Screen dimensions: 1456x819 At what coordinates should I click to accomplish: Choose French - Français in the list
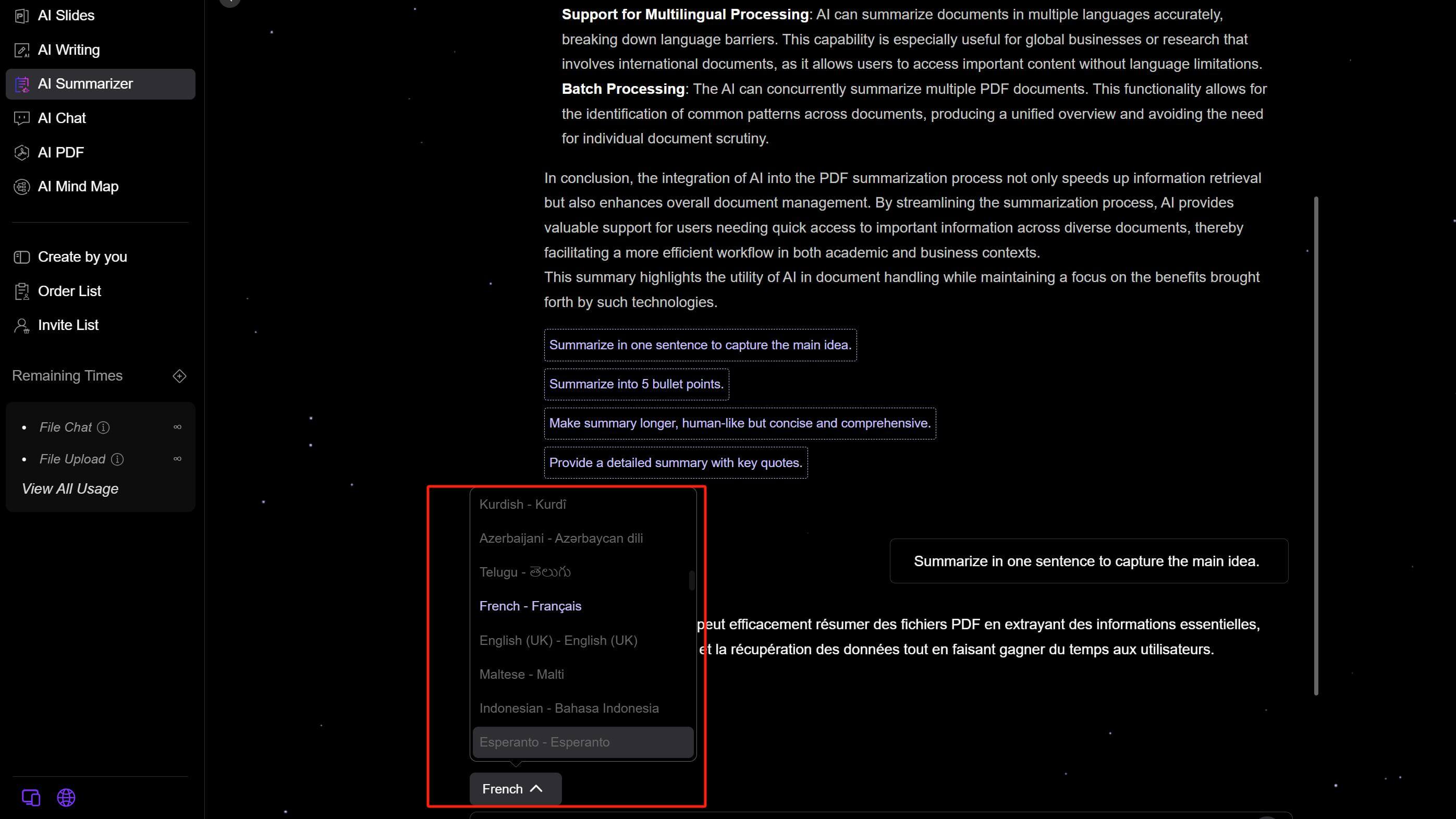pos(583,606)
